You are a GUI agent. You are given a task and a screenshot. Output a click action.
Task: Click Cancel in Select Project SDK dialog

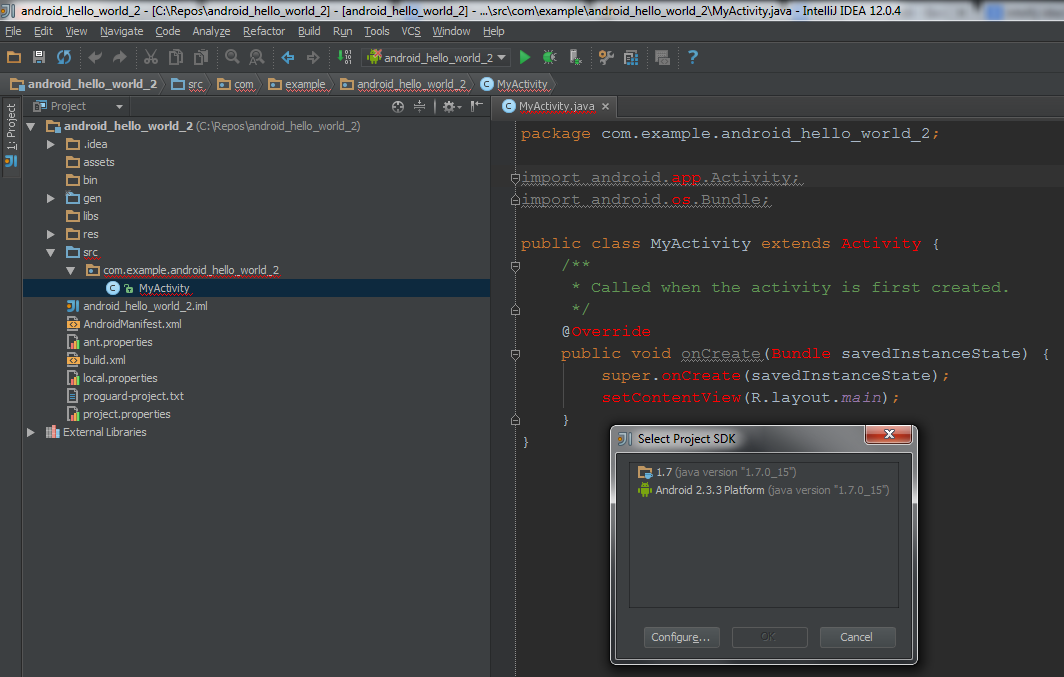[x=857, y=637]
